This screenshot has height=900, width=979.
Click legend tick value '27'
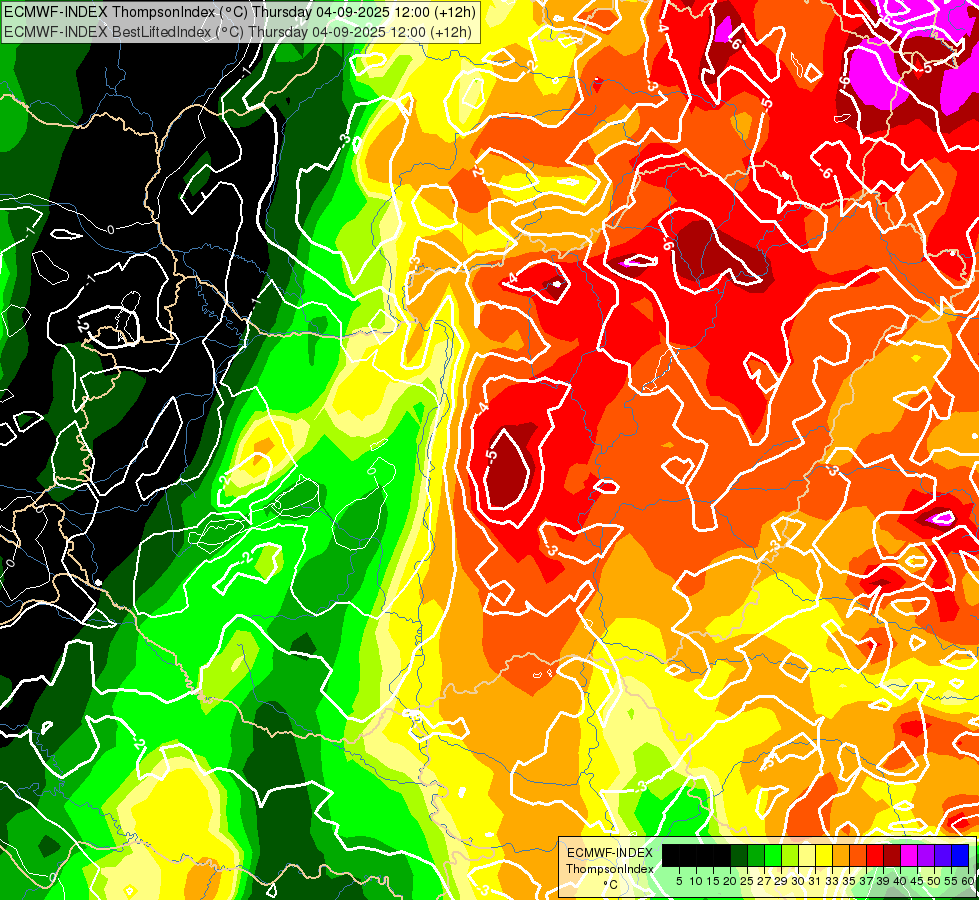(764, 881)
